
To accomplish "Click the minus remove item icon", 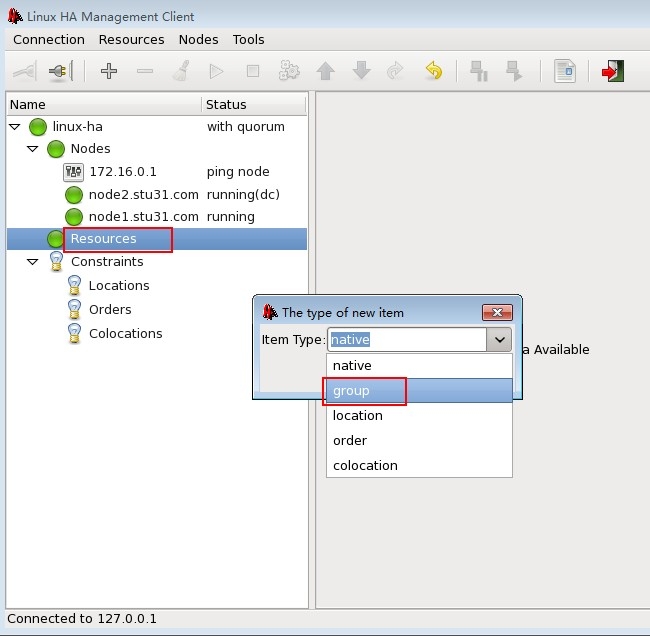I will (x=145, y=71).
